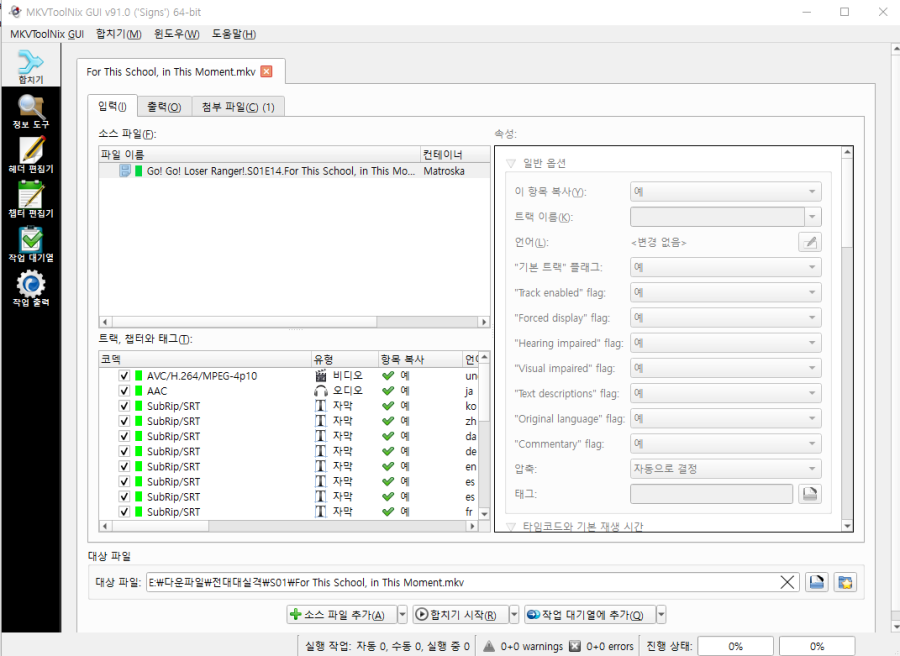This screenshot has height=656, width=900.
Task: Open the 도움말(H) menu
Action: pos(234,34)
